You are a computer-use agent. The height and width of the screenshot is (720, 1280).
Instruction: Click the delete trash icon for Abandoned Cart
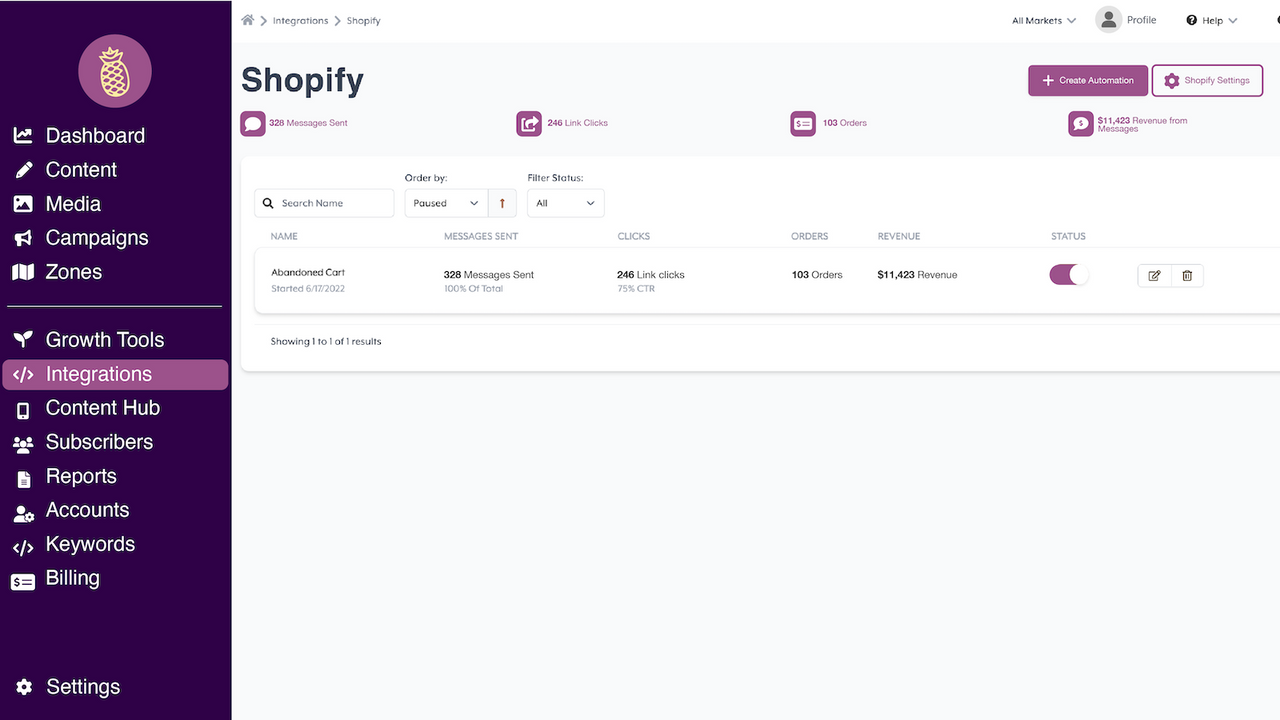1186,275
